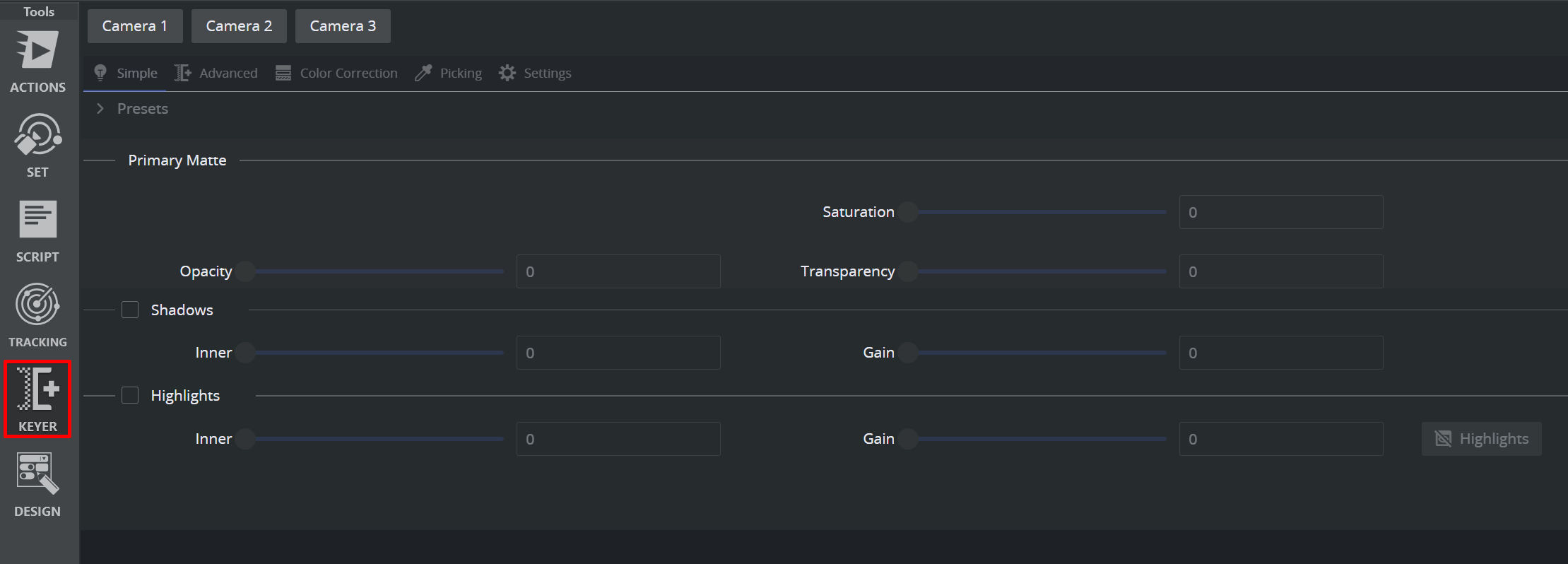This screenshot has width=1568, height=564.
Task: Switch to the Tracking tool
Action: [x=37, y=315]
